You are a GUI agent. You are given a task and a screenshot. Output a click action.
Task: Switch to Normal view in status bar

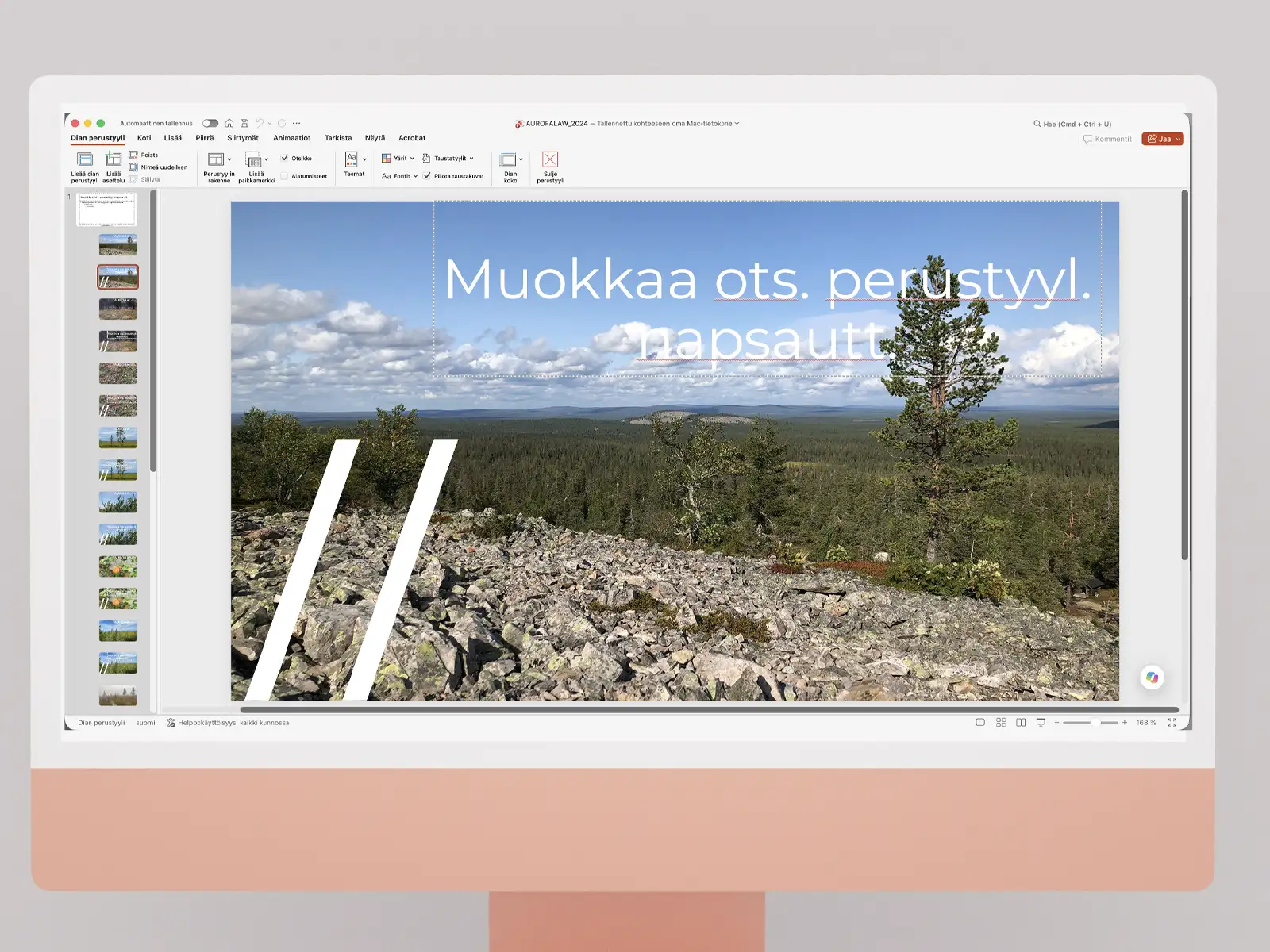point(980,723)
